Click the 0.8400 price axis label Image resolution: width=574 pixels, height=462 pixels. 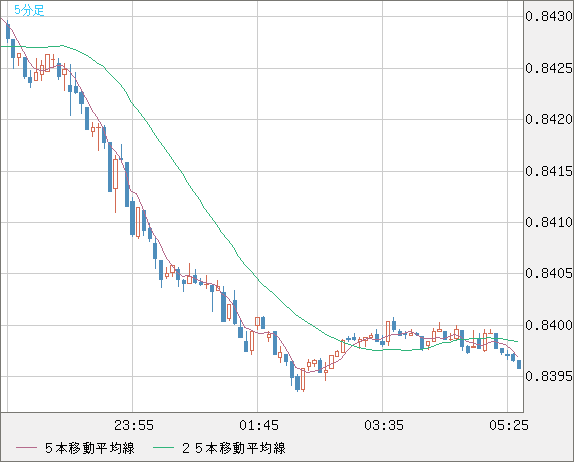pos(549,325)
